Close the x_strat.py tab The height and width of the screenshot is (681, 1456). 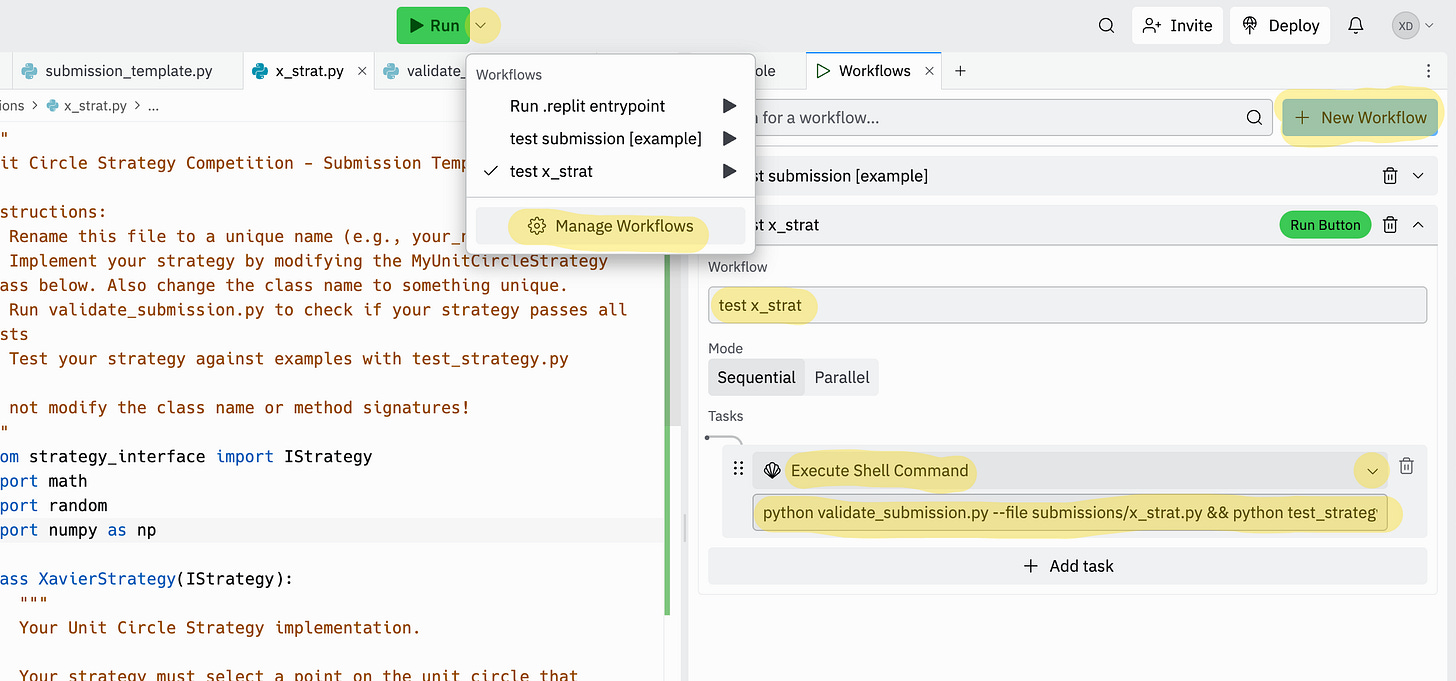pyautogui.click(x=362, y=71)
